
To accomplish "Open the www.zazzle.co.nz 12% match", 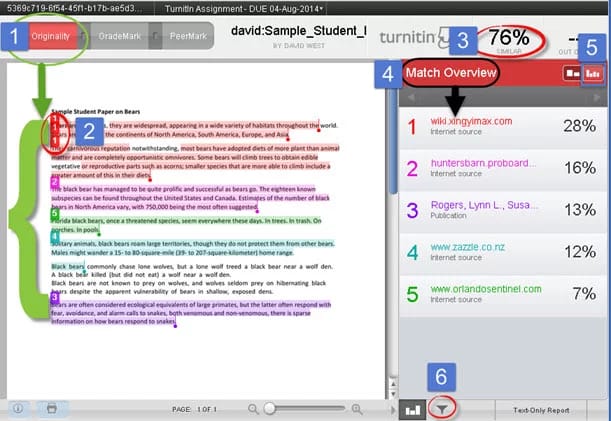I will point(503,253).
